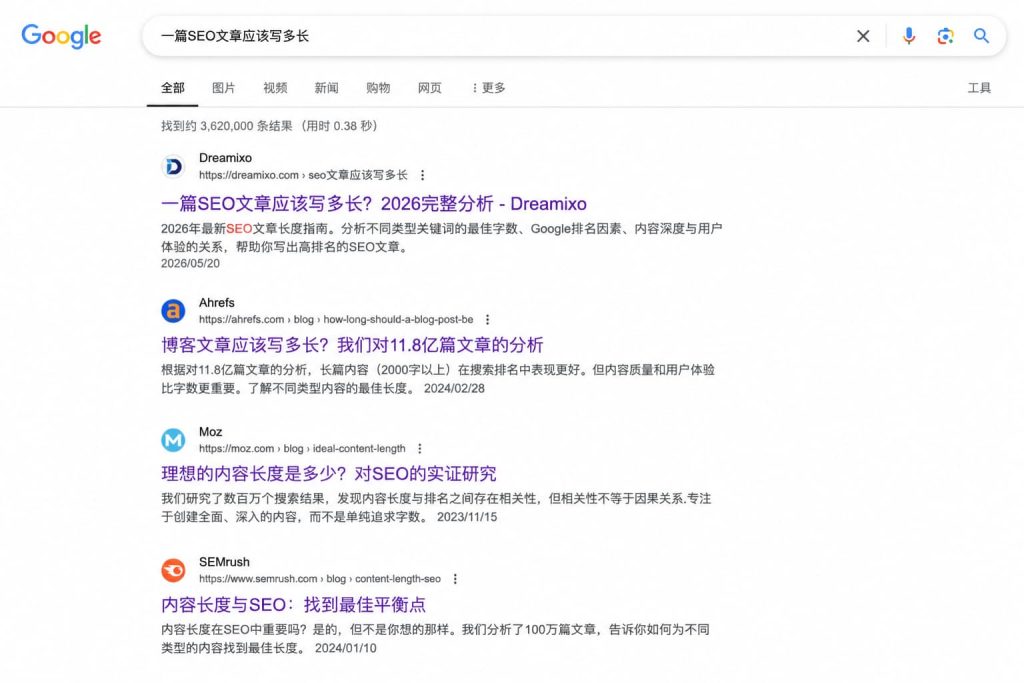
Task: Click the SEMrush snippet starting 内容长度在SEO中重要吗
Action: pos(435,639)
